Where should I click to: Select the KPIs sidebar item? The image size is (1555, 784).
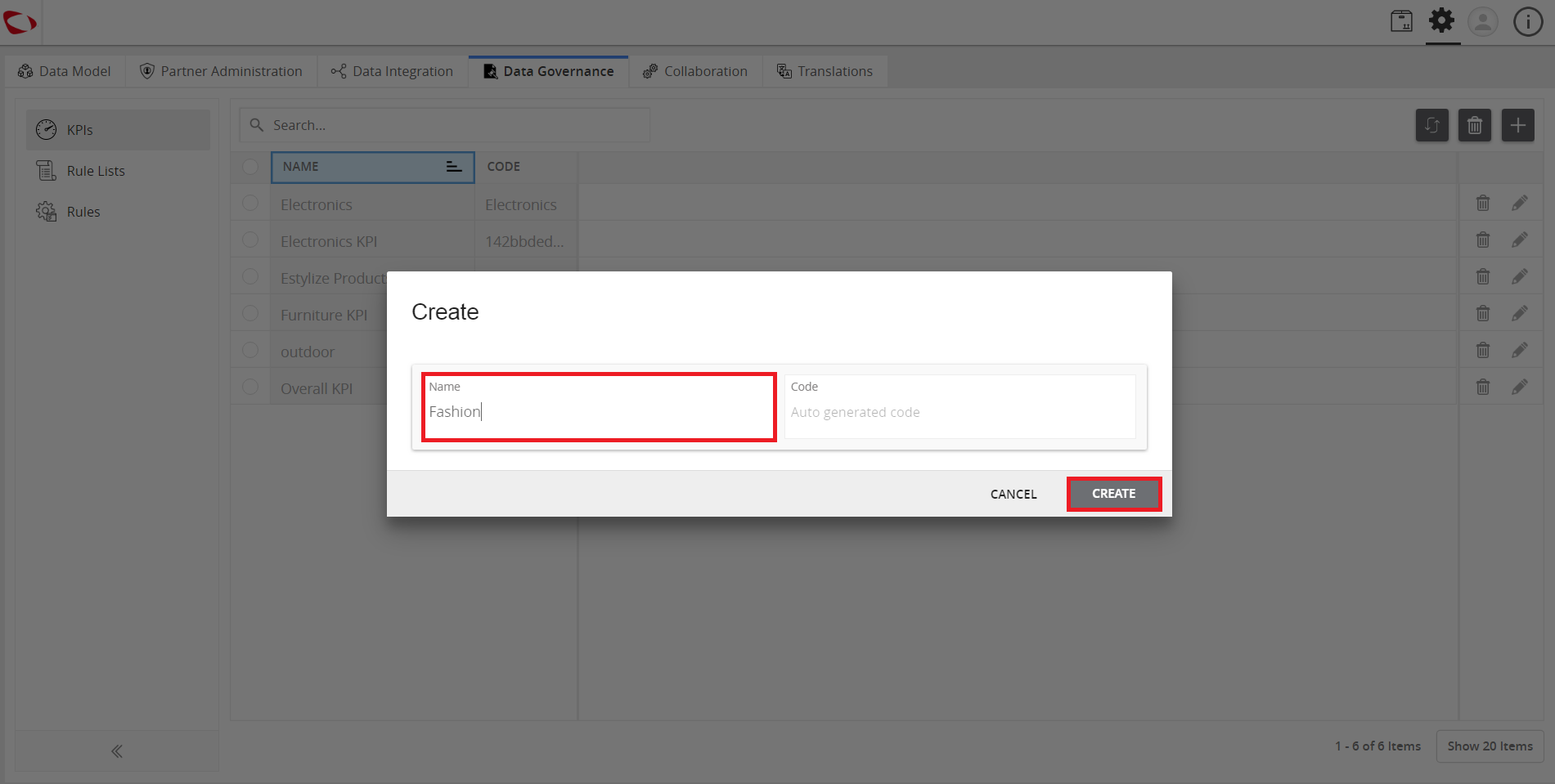(118, 130)
